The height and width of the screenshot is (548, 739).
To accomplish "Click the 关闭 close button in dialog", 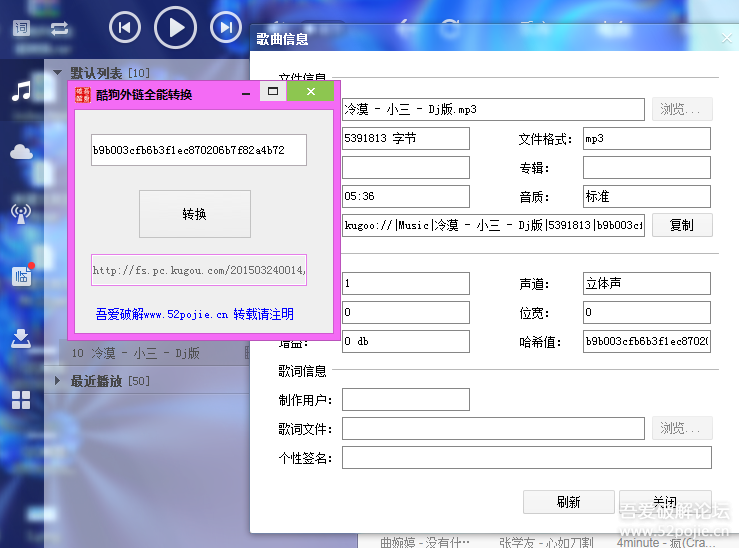I will coord(665,502).
